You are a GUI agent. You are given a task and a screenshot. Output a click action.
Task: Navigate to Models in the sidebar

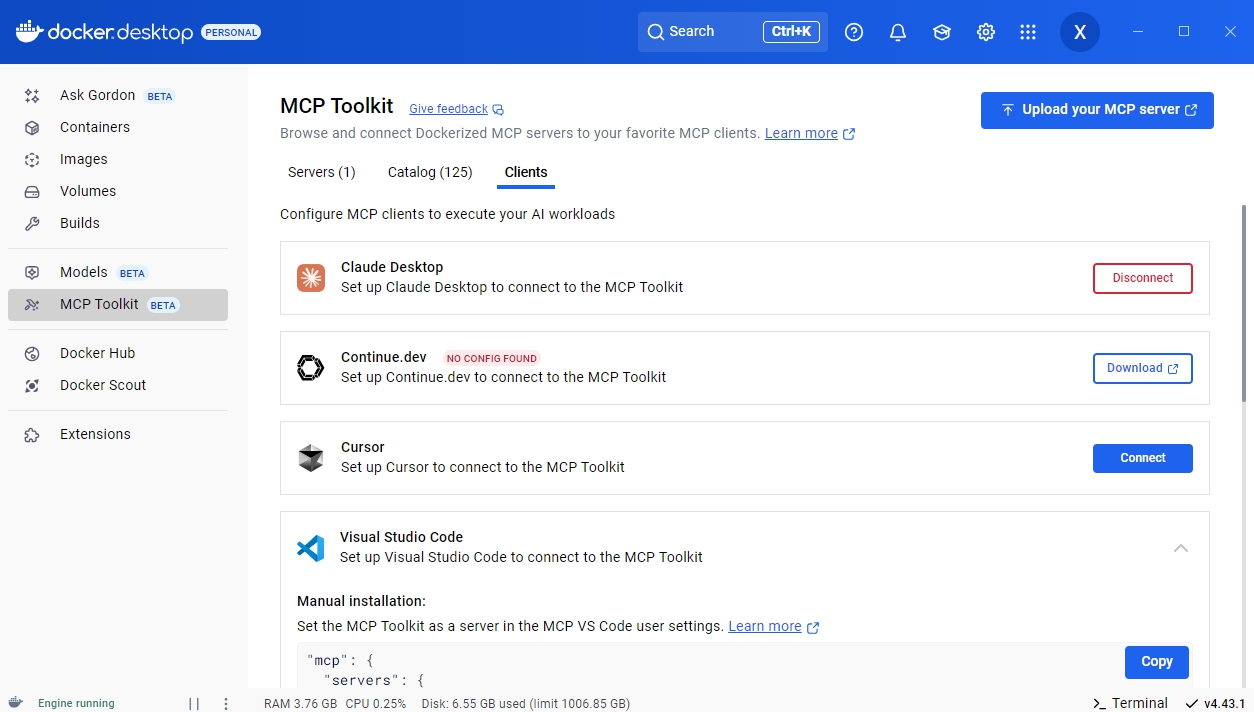tap(117, 272)
